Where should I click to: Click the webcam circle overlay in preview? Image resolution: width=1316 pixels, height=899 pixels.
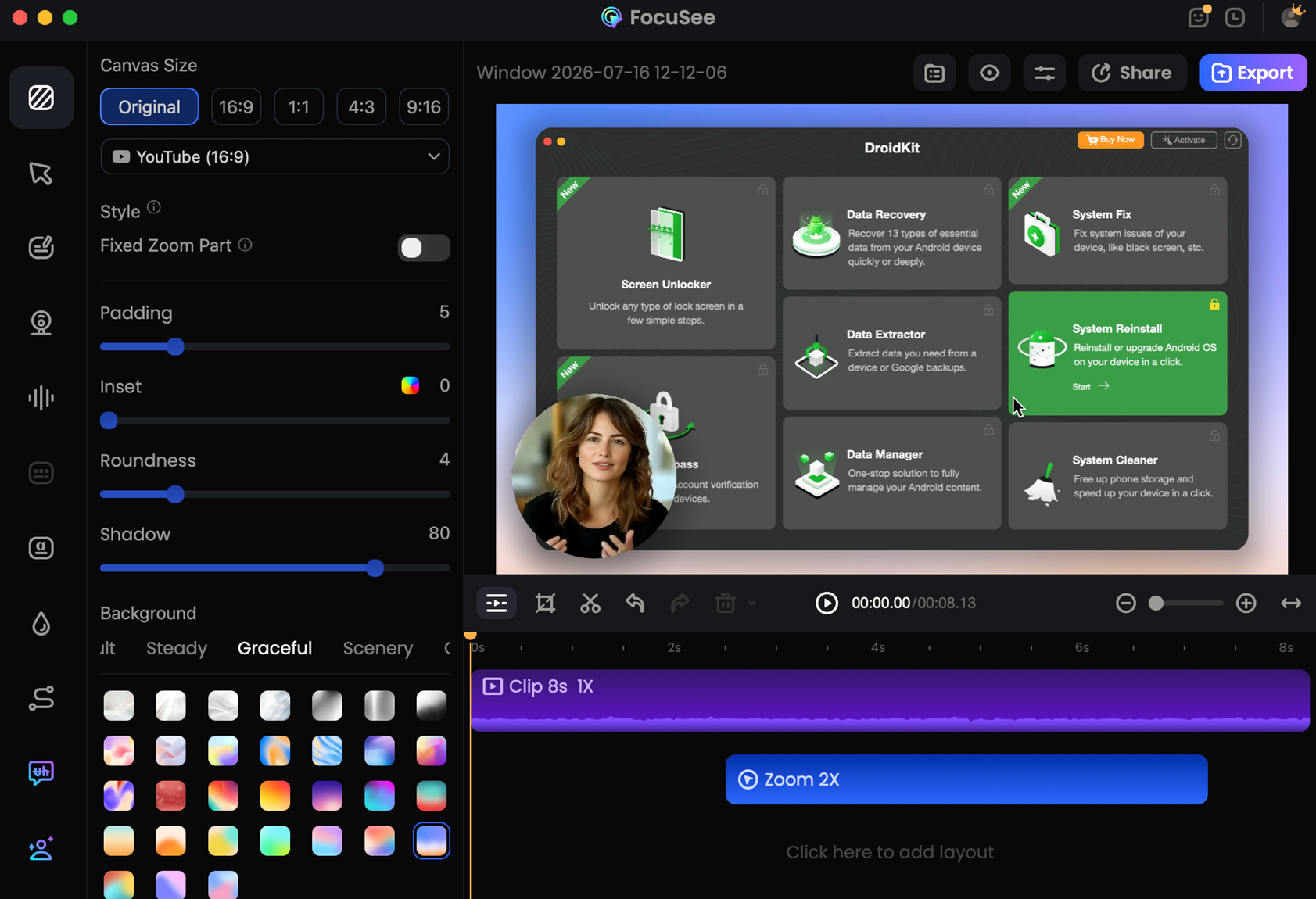tap(593, 475)
